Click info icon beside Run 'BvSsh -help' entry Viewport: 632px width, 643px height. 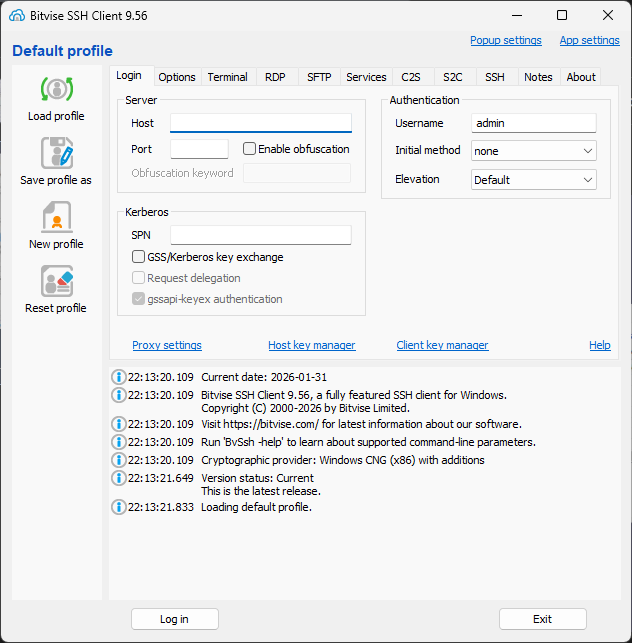click(119, 442)
